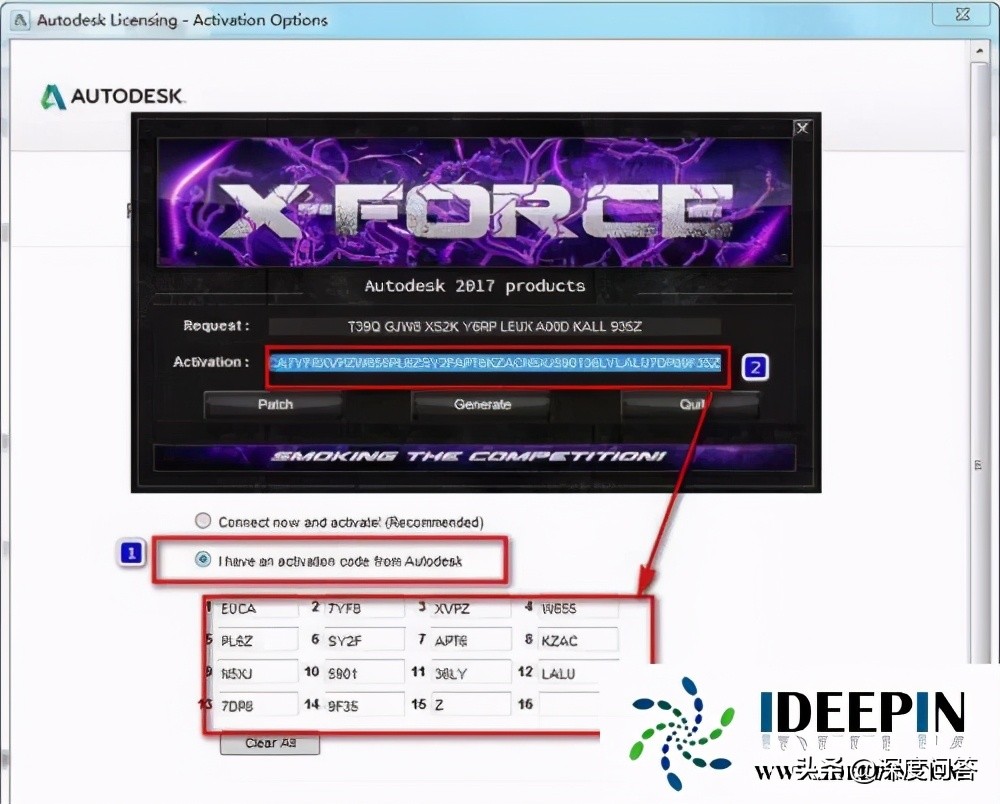Screen dimensions: 1000x804
Task: Click activation code box 9
Action: coord(258,673)
